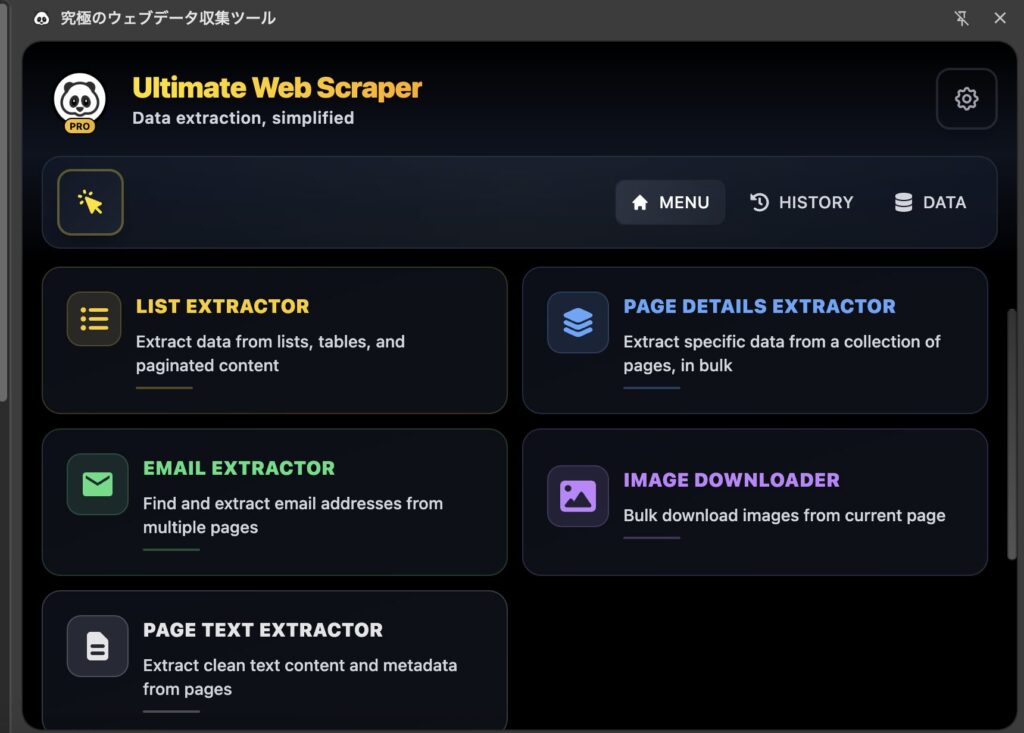
Task: Click the vertical scrollbar on the right
Action: (x=1011, y=430)
